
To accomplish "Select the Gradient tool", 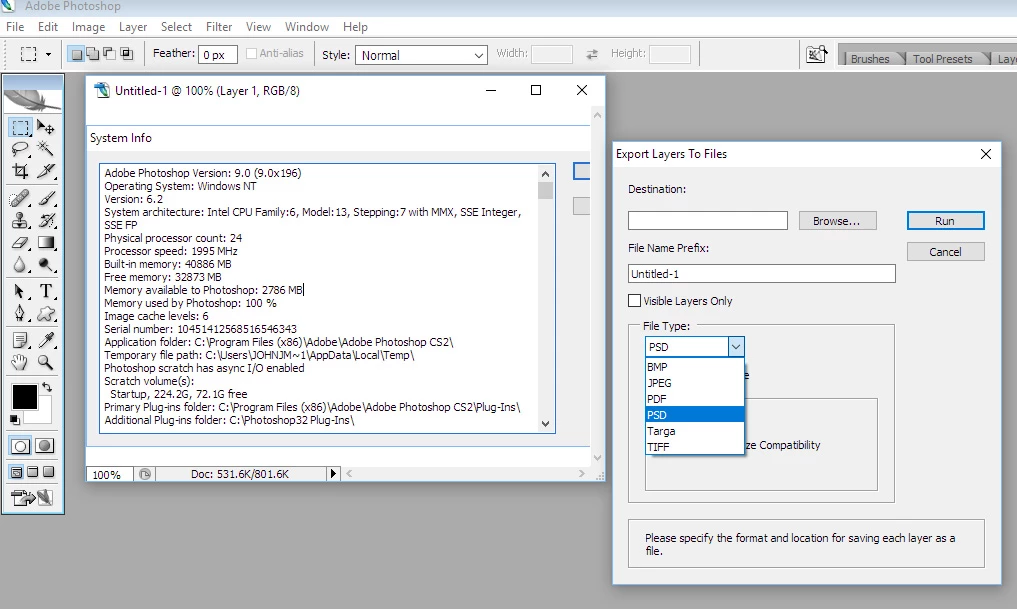I will (45, 243).
